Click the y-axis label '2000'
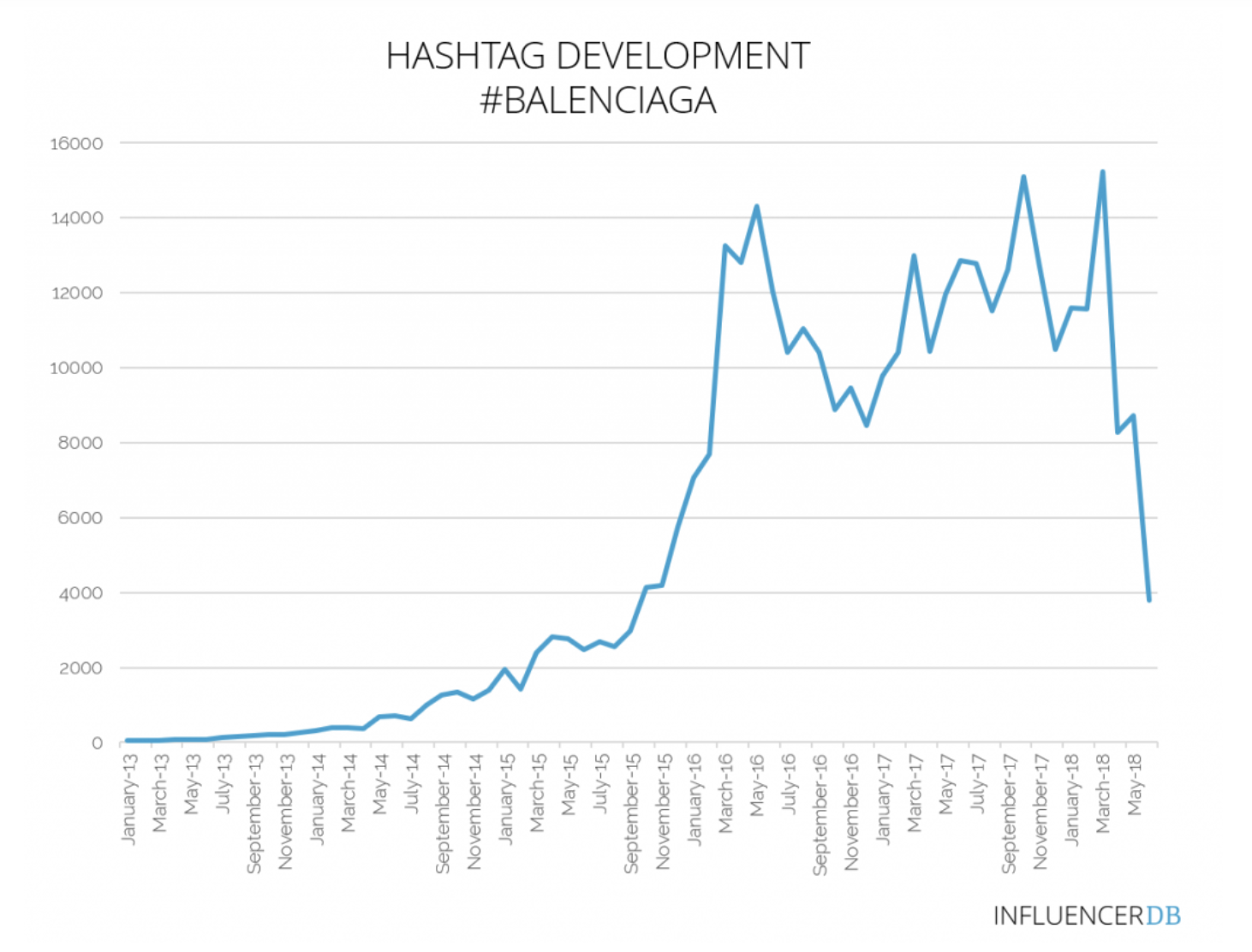Screen dimensions: 1252x952 coord(80,669)
